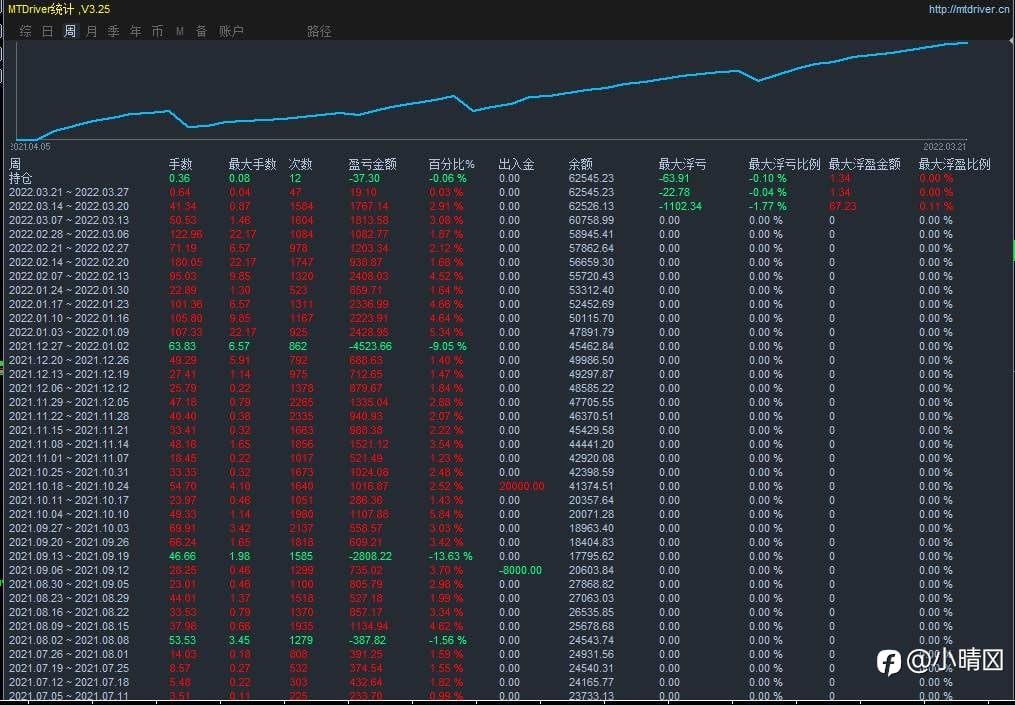This screenshot has width=1015, height=705.
Task: Open the 币 currency tab
Action: (x=157, y=31)
